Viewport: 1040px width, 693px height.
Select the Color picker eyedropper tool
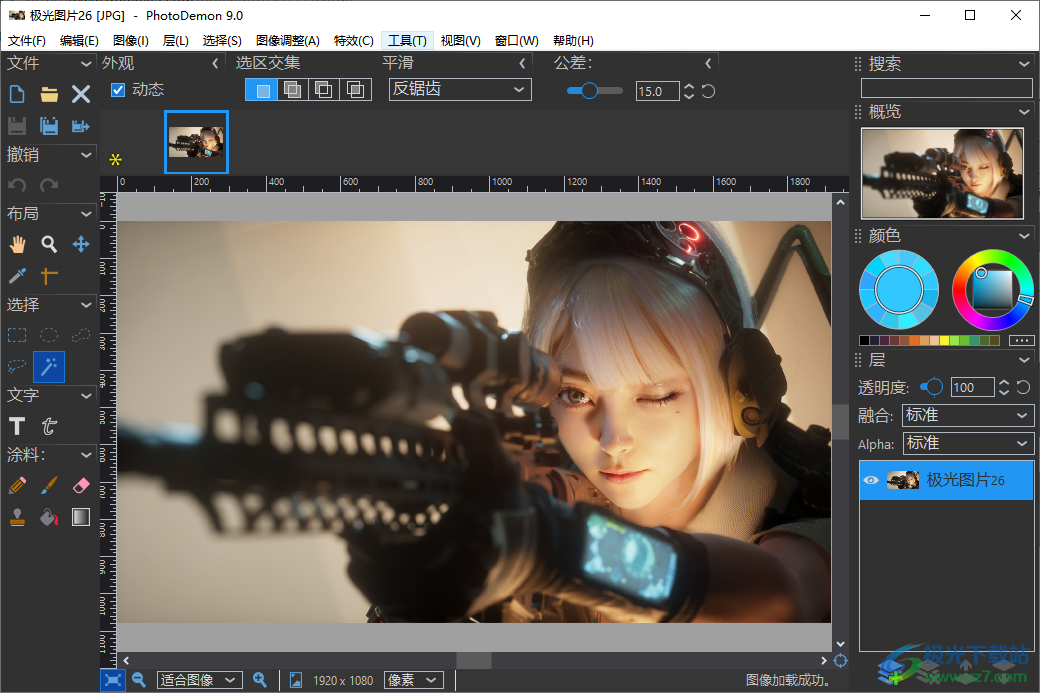point(17,275)
